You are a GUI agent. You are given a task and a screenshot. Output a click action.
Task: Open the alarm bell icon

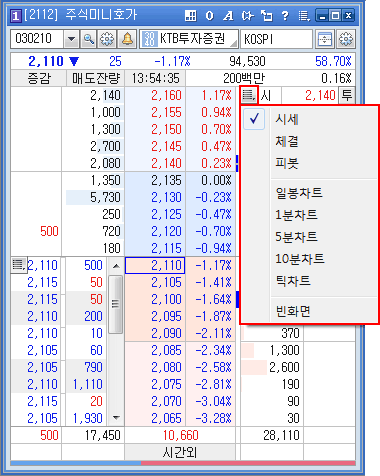pos(127,39)
